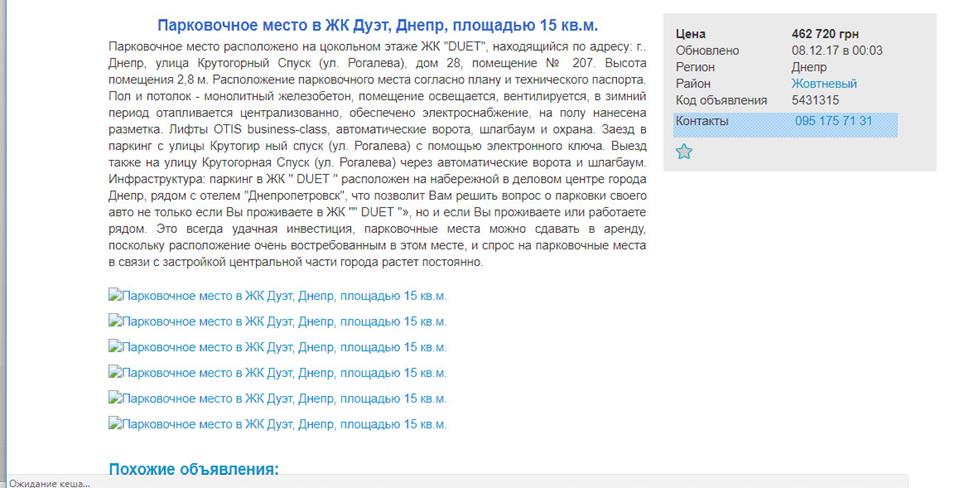Image resolution: width=974 pixels, height=488 pixels.
Task: Click the Ожидание кеша status bar text
Action: [x=50, y=483]
